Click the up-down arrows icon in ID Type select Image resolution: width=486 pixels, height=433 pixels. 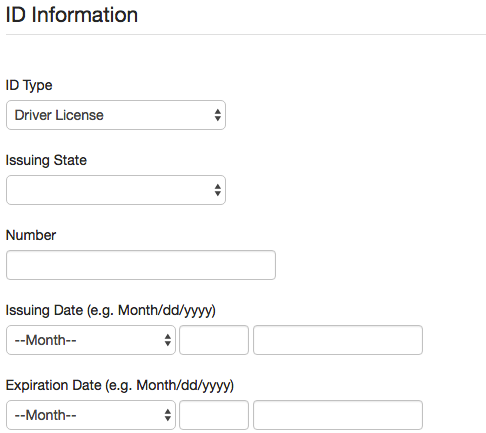pyautogui.click(x=218, y=115)
